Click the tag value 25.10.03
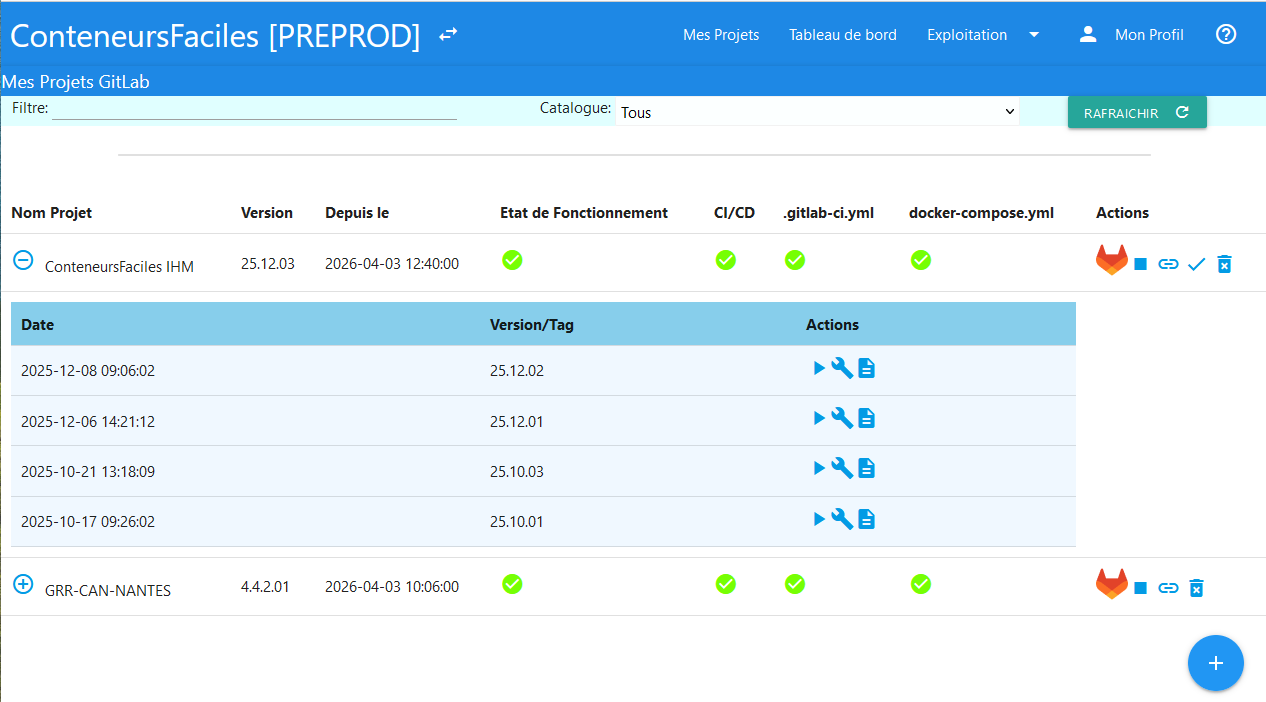The image size is (1266, 702). [517, 472]
